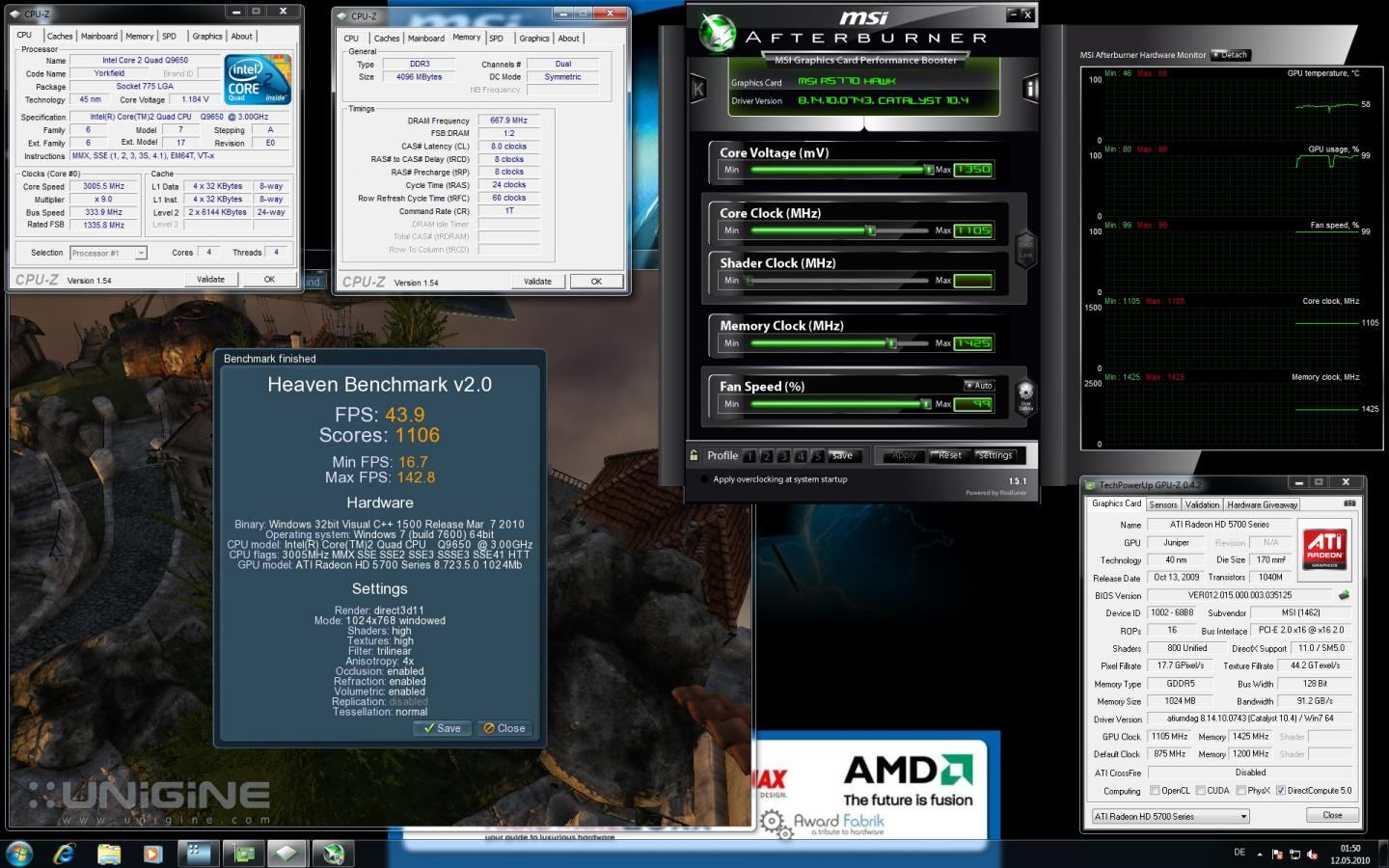This screenshot has height=868, width=1389.
Task: Open the Afterburner info panel icon
Action: tap(1029, 90)
